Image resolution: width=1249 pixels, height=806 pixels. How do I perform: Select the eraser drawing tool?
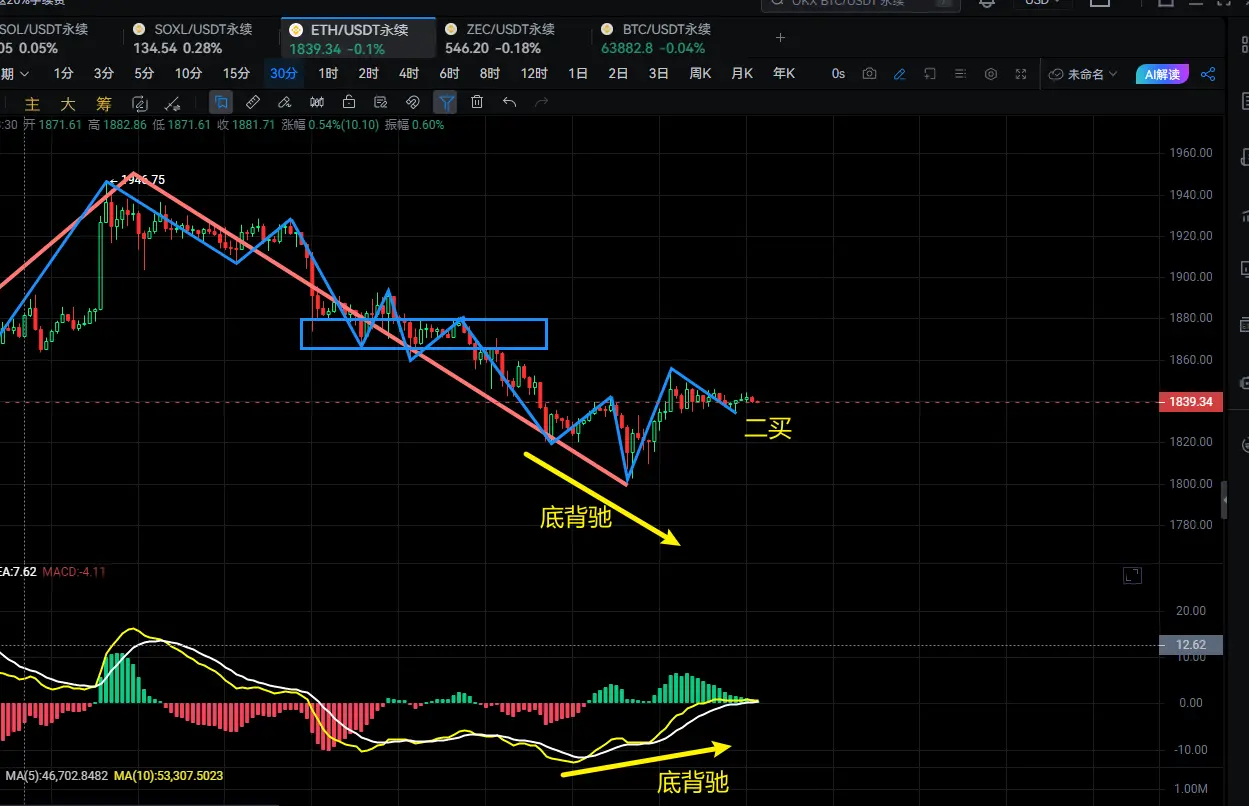coord(285,102)
